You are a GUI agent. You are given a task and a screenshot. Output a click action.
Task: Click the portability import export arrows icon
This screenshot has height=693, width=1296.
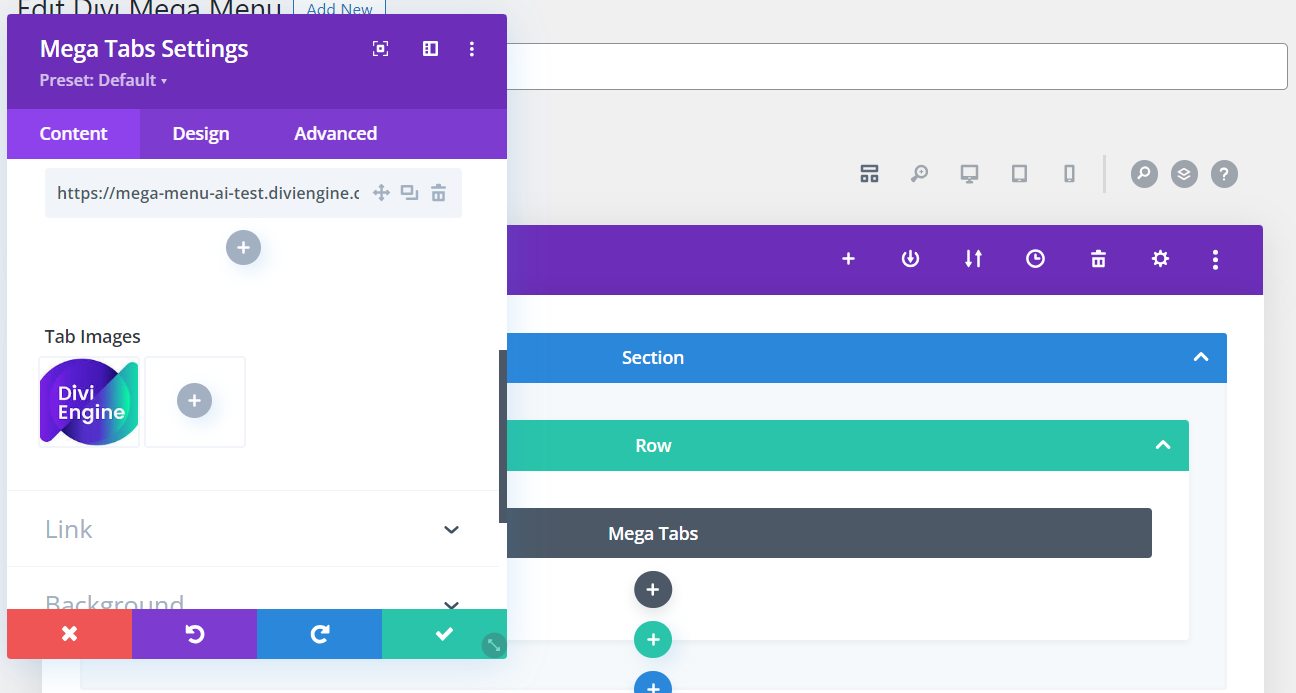point(973,259)
